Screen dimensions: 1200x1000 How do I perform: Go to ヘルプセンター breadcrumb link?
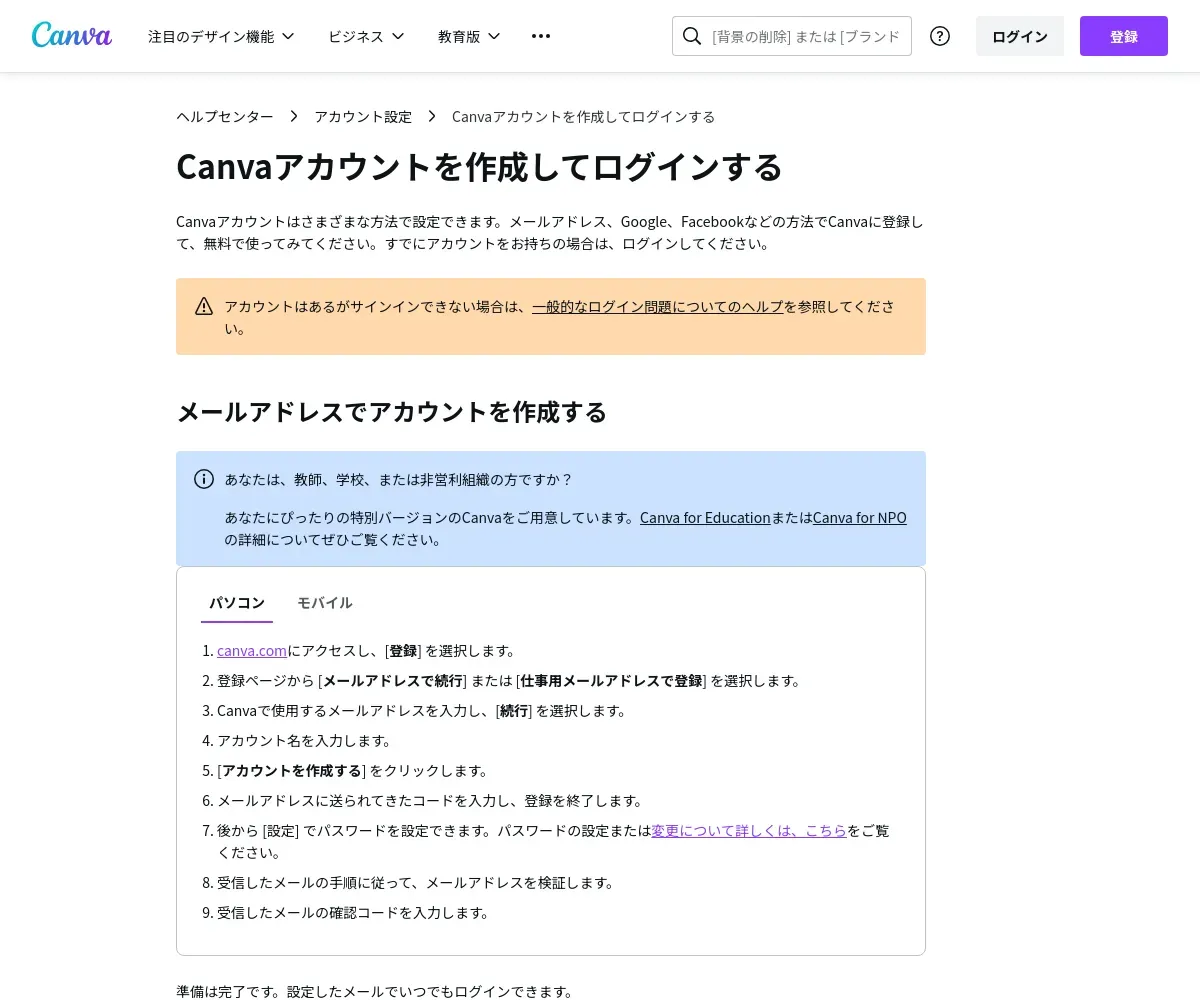[x=225, y=116]
